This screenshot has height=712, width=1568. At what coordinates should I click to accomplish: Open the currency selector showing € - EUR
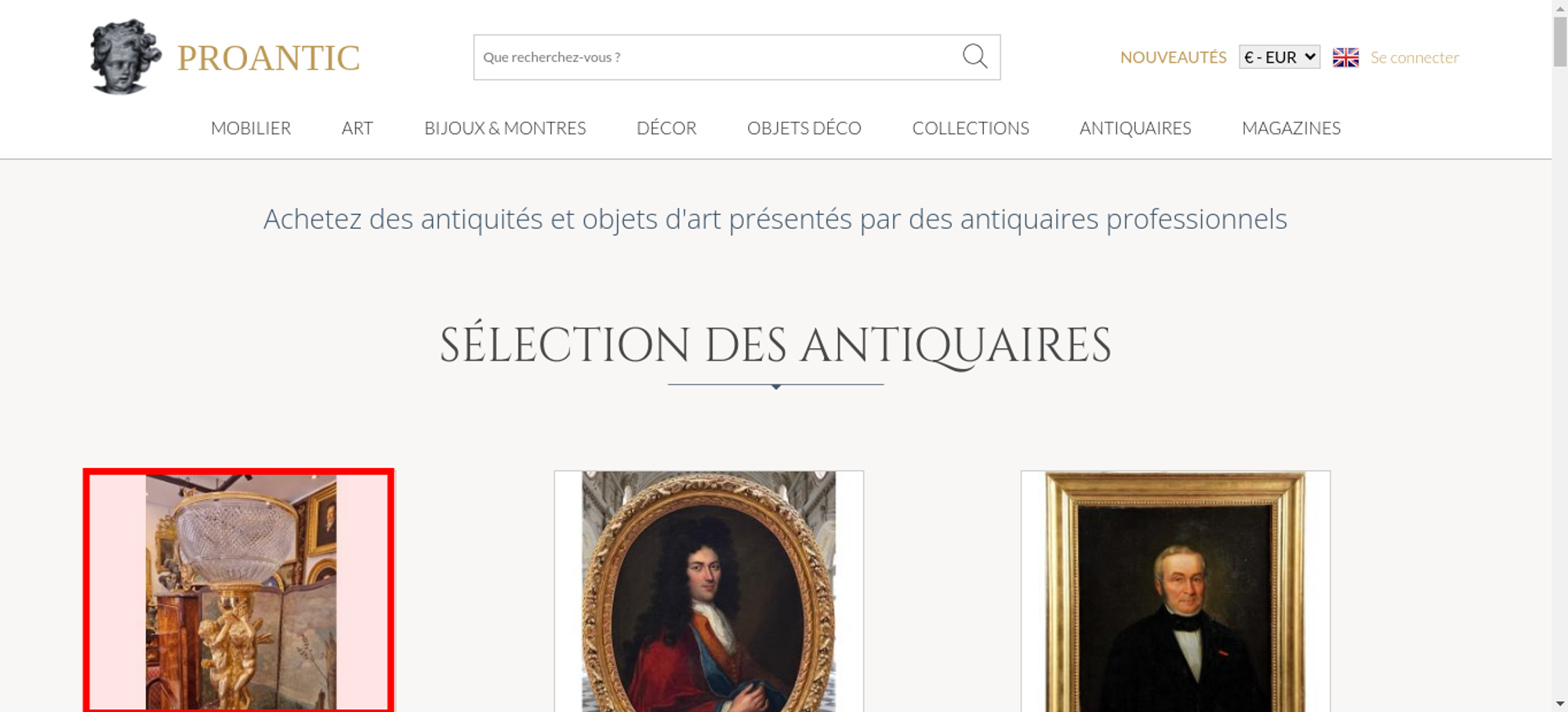coord(1279,57)
